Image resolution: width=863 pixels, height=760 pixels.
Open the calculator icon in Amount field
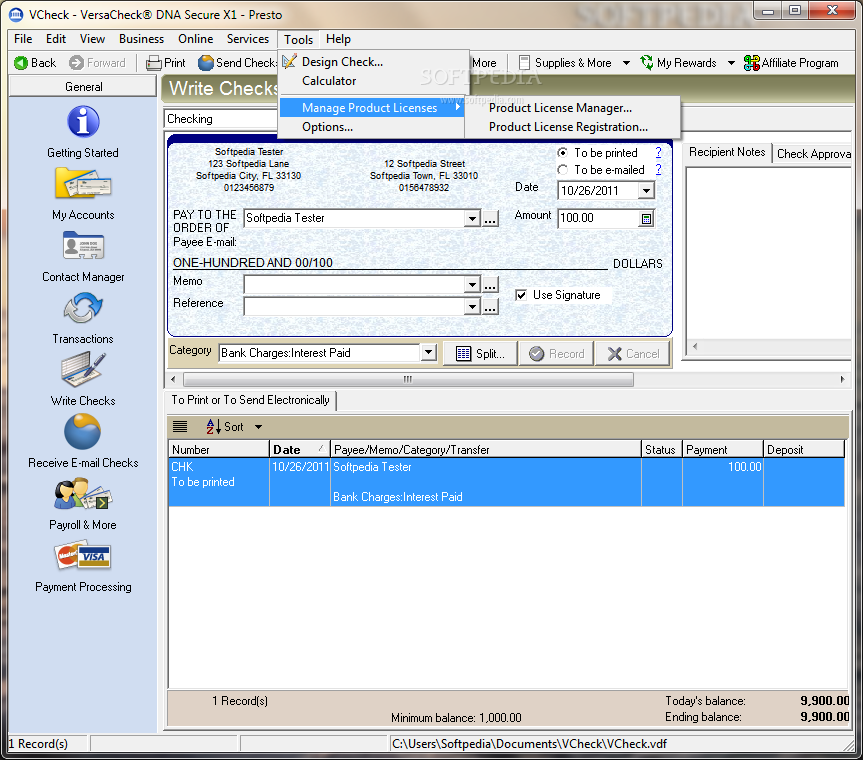tap(646, 218)
